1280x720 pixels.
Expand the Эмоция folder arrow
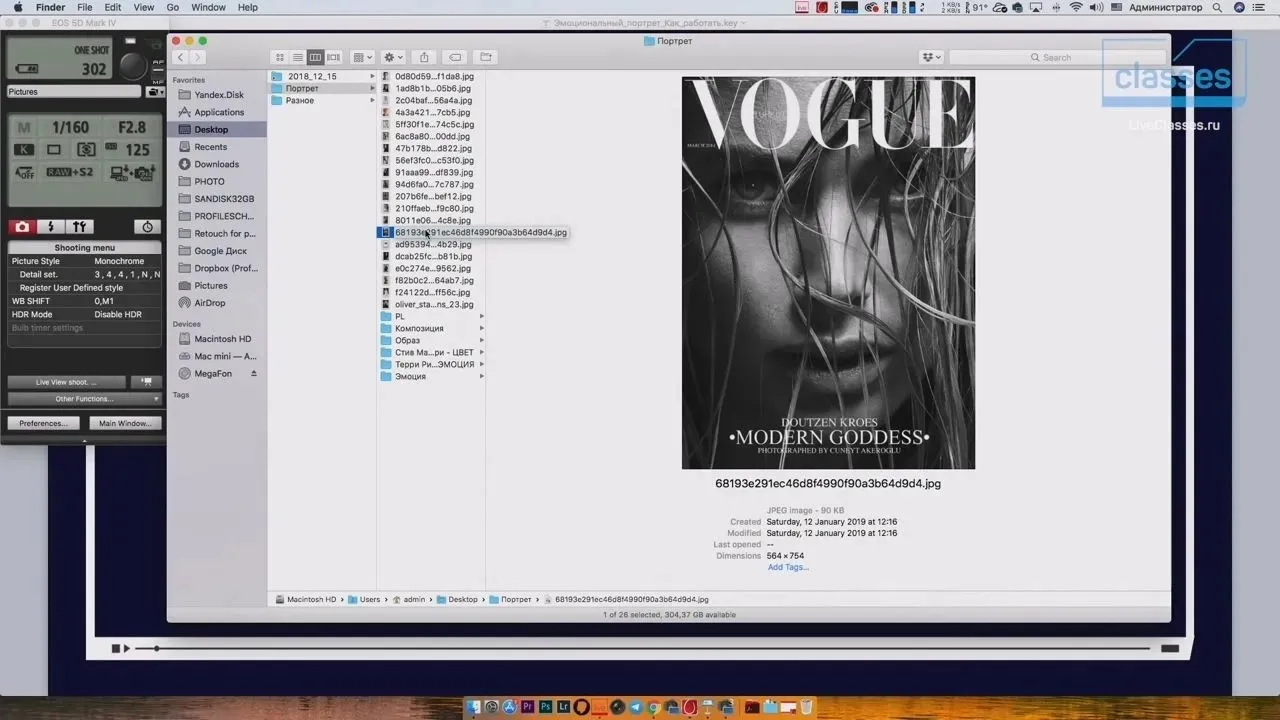point(481,376)
